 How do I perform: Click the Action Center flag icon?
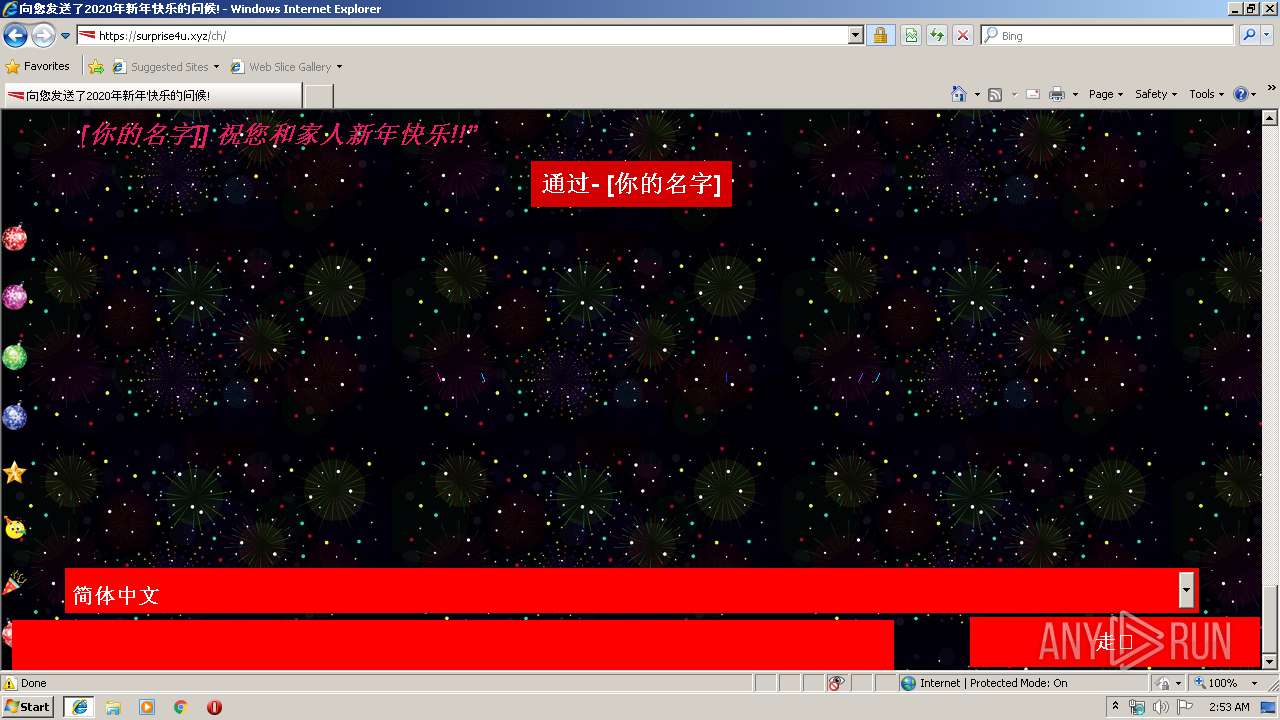1185,707
